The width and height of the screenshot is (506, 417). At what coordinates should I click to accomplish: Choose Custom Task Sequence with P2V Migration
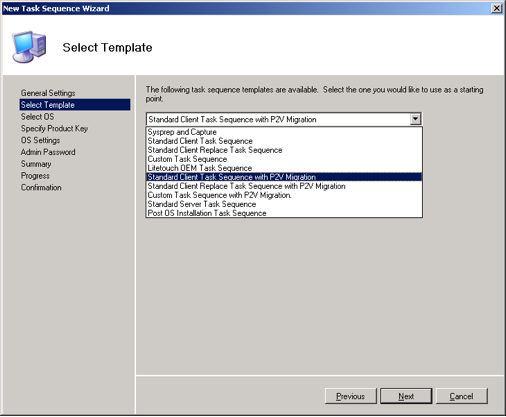(284, 195)
